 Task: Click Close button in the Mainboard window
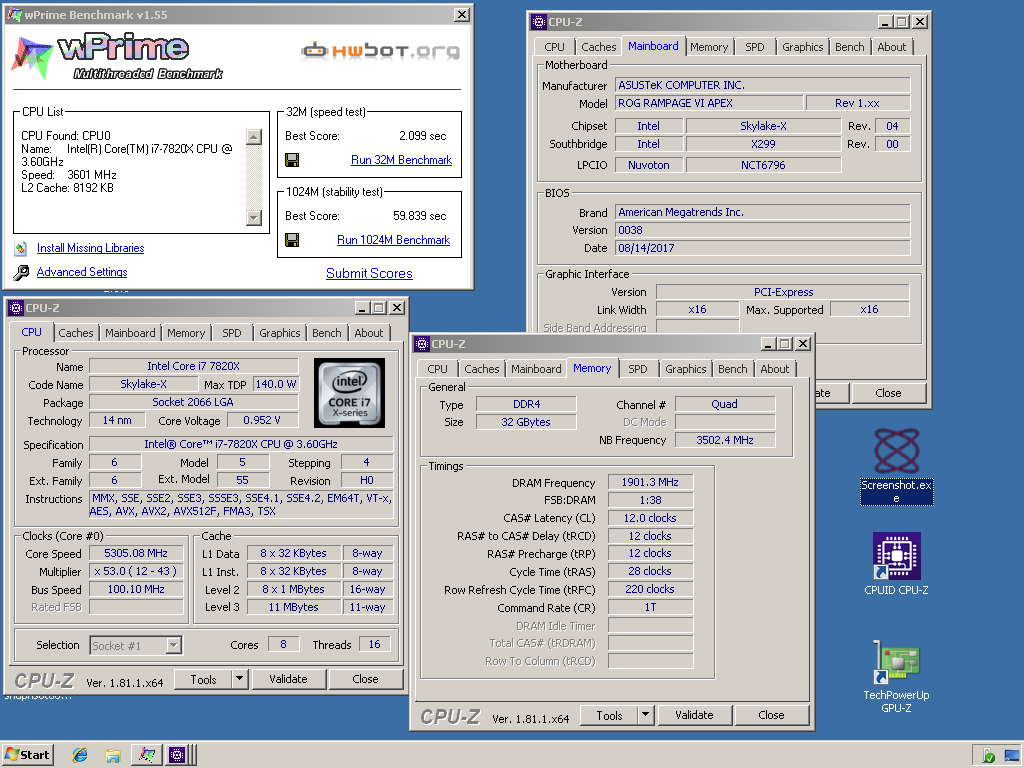click(x=888, y=393)
